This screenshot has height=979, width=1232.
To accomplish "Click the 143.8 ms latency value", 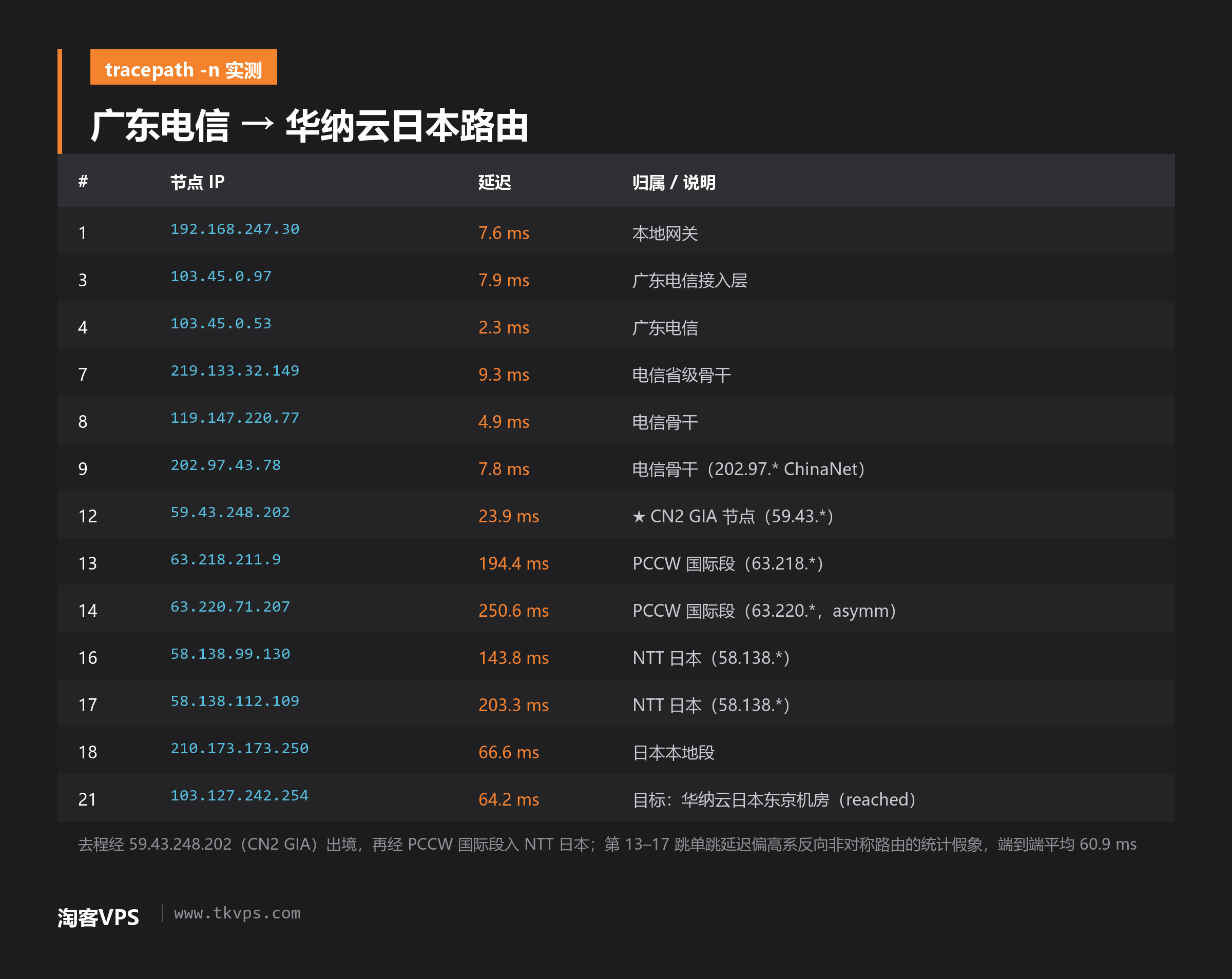I will click(x=513, y=658).
